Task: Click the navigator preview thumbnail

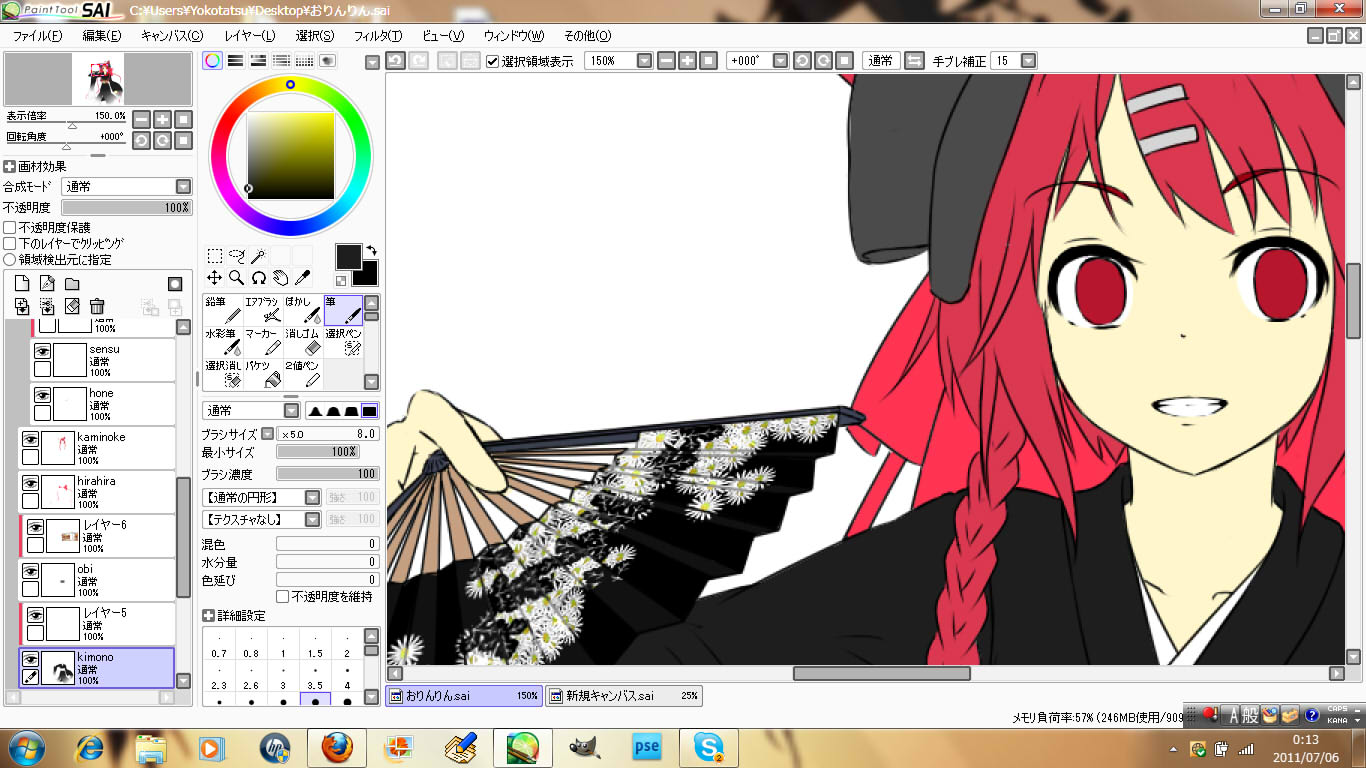Action: click(97, 79)
